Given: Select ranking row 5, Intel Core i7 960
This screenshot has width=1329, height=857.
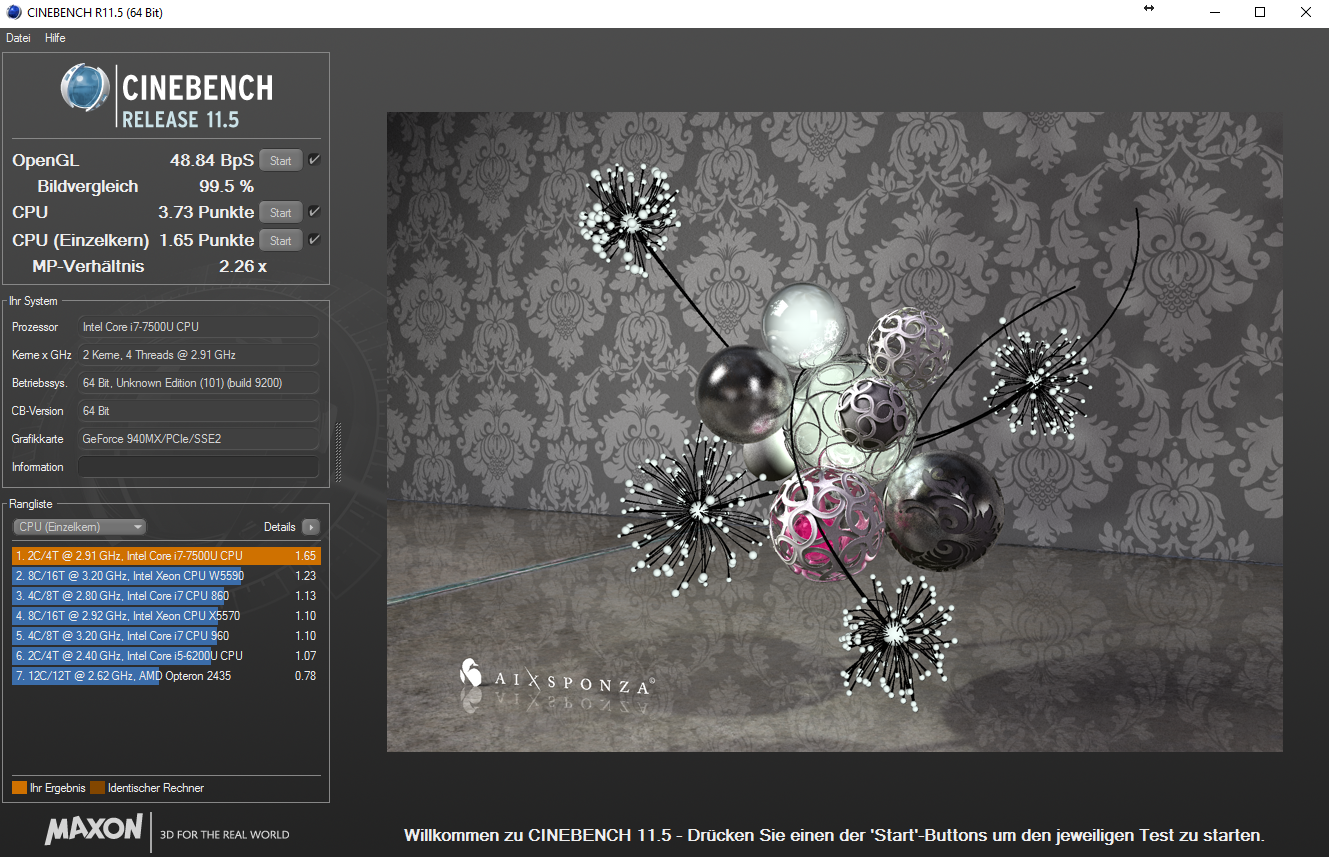Looking at the screenshot, I should tap(166, 636).
